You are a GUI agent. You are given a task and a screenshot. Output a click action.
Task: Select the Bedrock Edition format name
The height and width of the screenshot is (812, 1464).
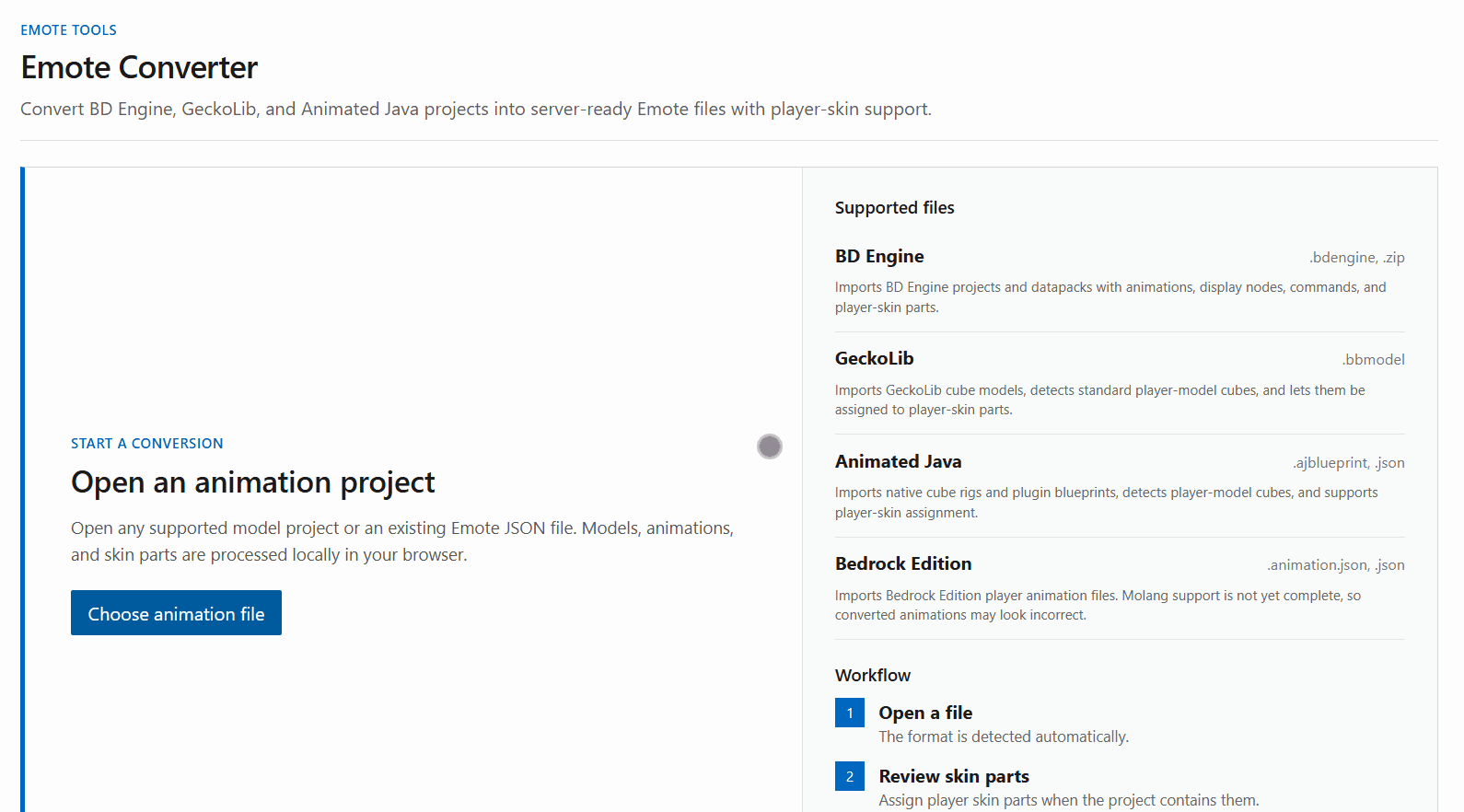tap(903, 564)
